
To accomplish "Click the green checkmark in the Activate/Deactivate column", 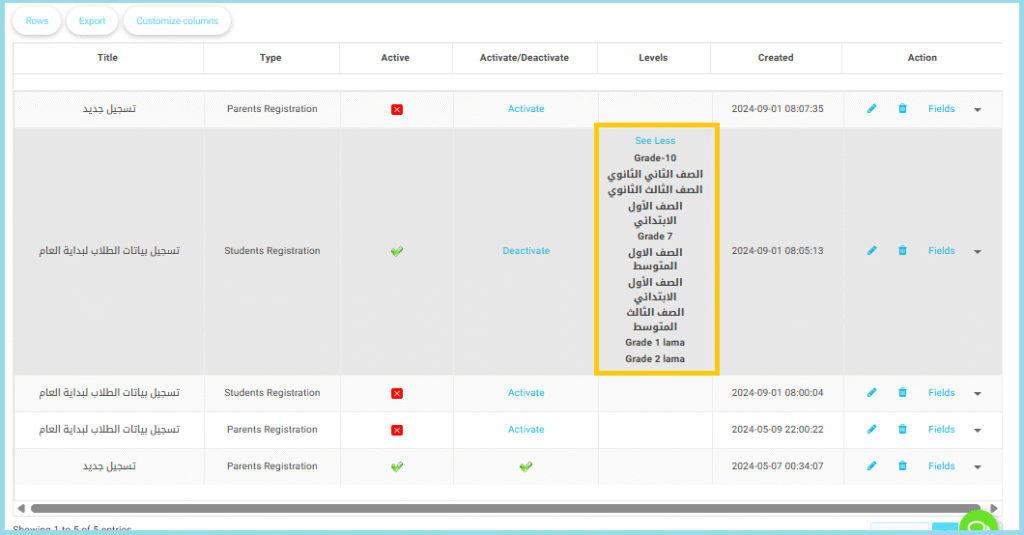I will (526, 466).
